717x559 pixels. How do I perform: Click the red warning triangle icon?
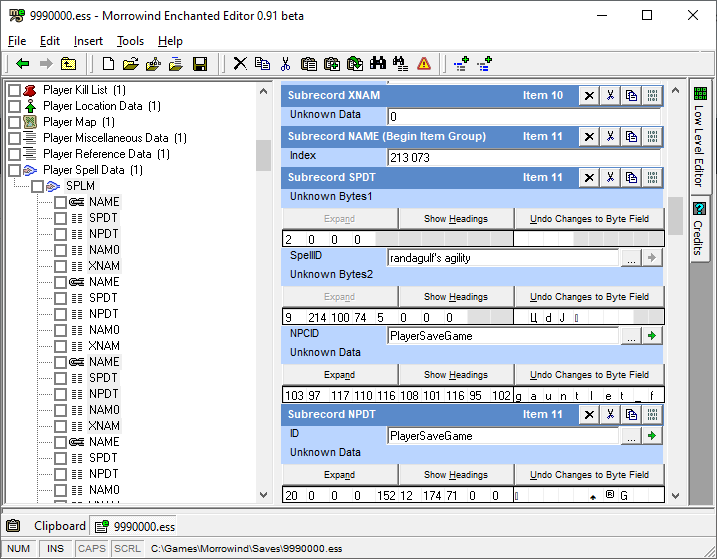click(x=424, y=64)
